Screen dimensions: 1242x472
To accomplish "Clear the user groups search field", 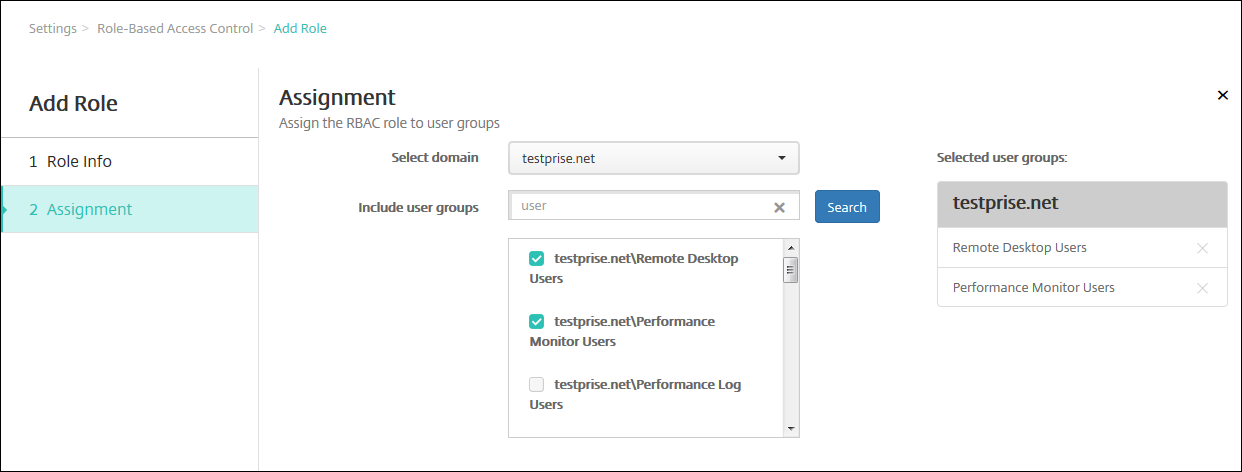I will pos(779,207).
